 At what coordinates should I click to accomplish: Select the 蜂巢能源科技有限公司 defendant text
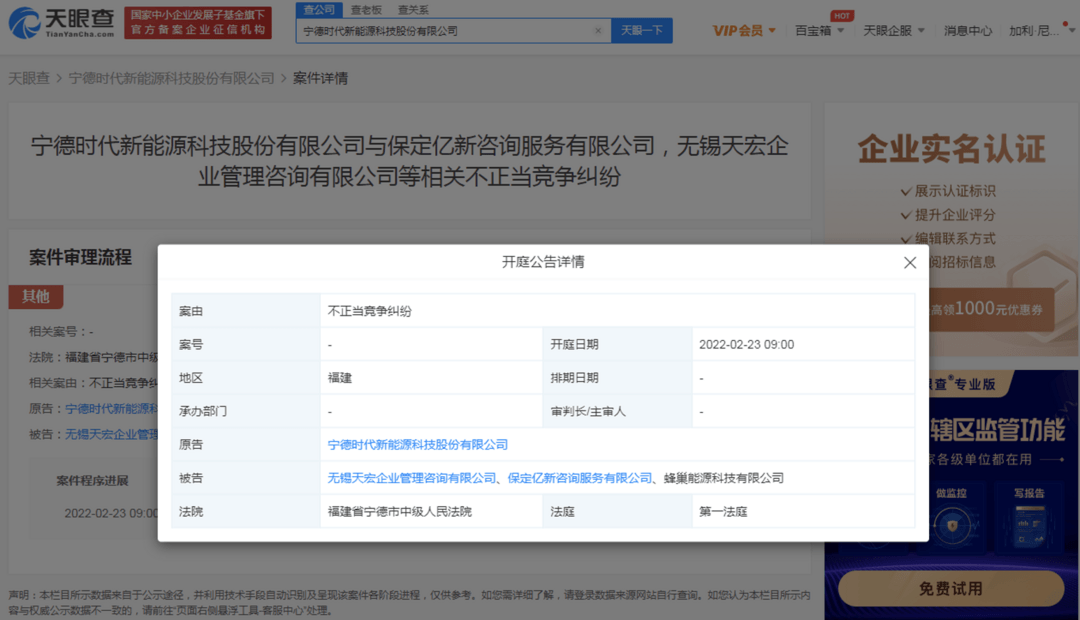[x=723, y=478]
